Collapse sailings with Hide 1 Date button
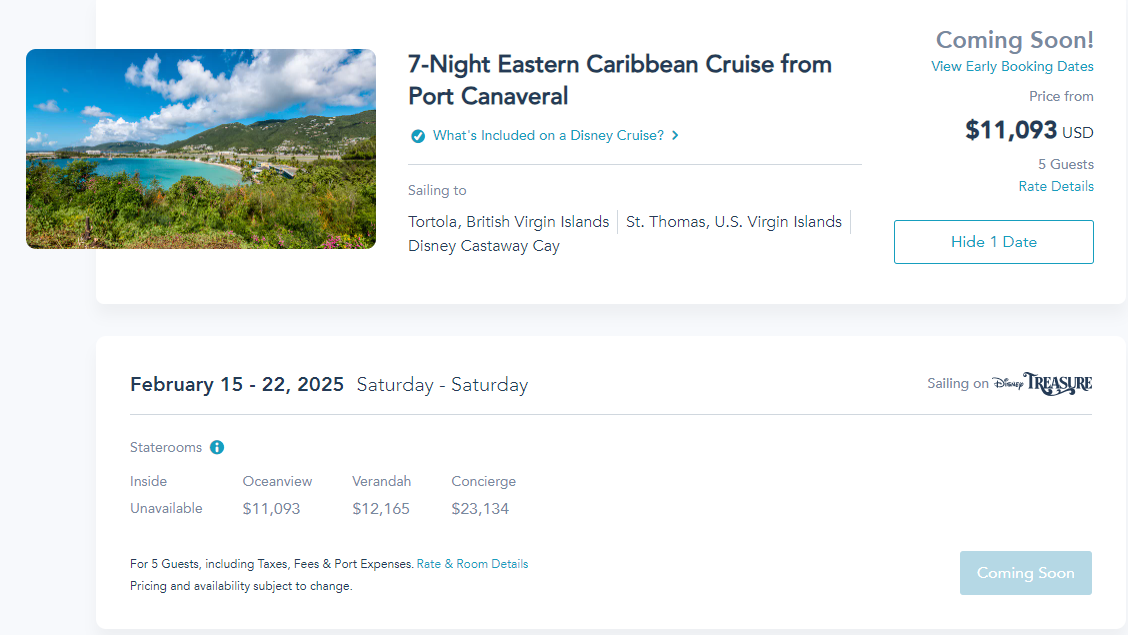This screenshot has width=1128, height=635. pos(993,242)
